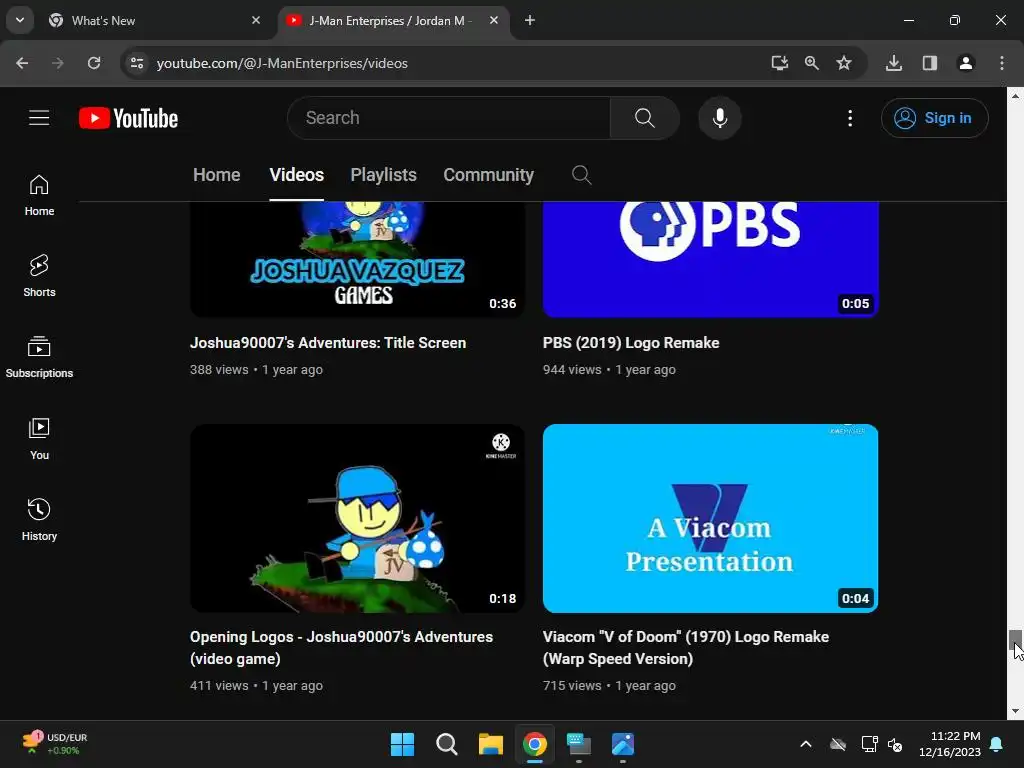Open Chrome three-dot menu
Image resolution: width=1024 pixels, height=768 pixels.
[1002, 63]
